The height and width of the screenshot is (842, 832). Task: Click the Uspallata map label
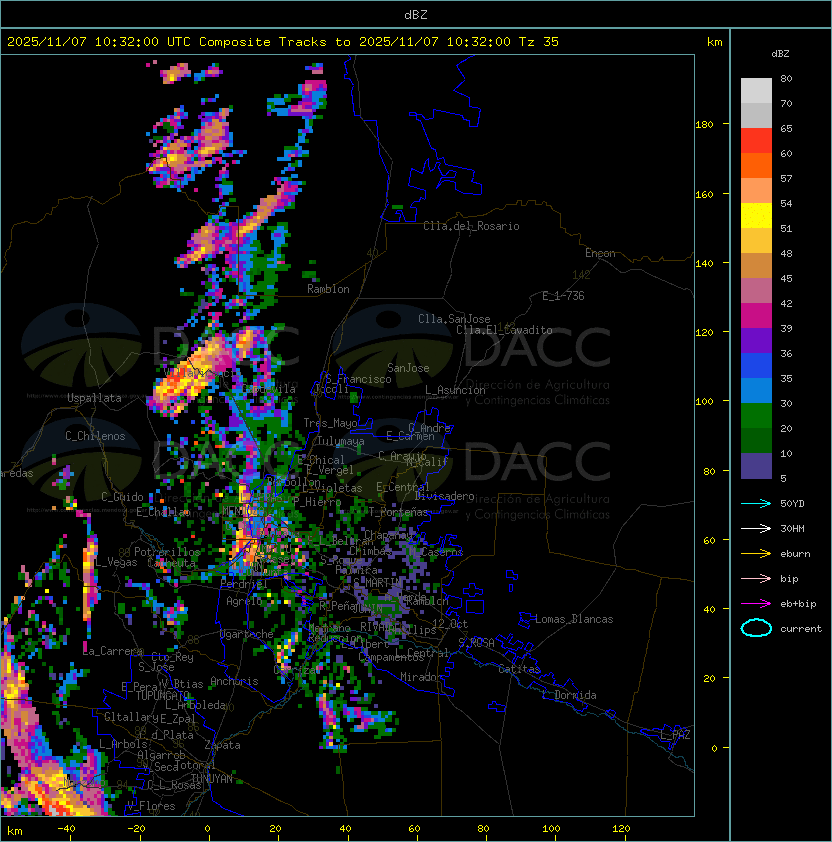pos(94,398)
